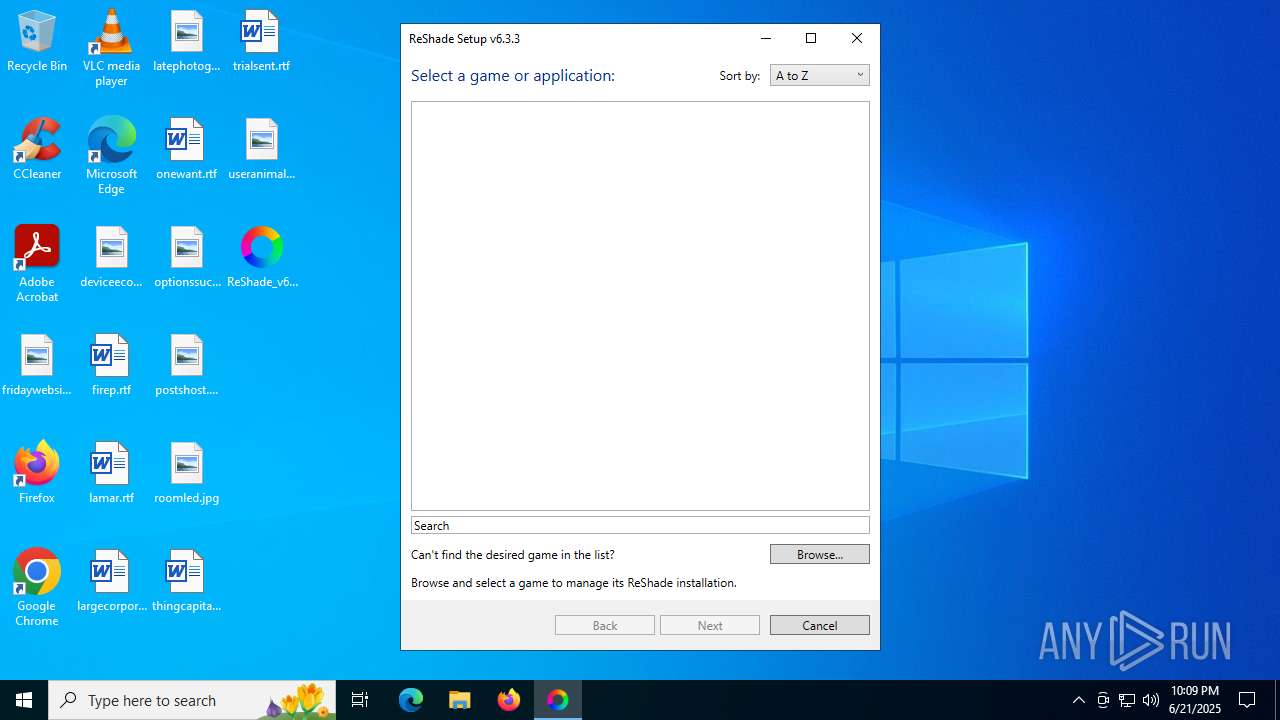This screenshot has width=1280, height=720.
Task: Select the thingcapita document icon
Action: point(186,582)
